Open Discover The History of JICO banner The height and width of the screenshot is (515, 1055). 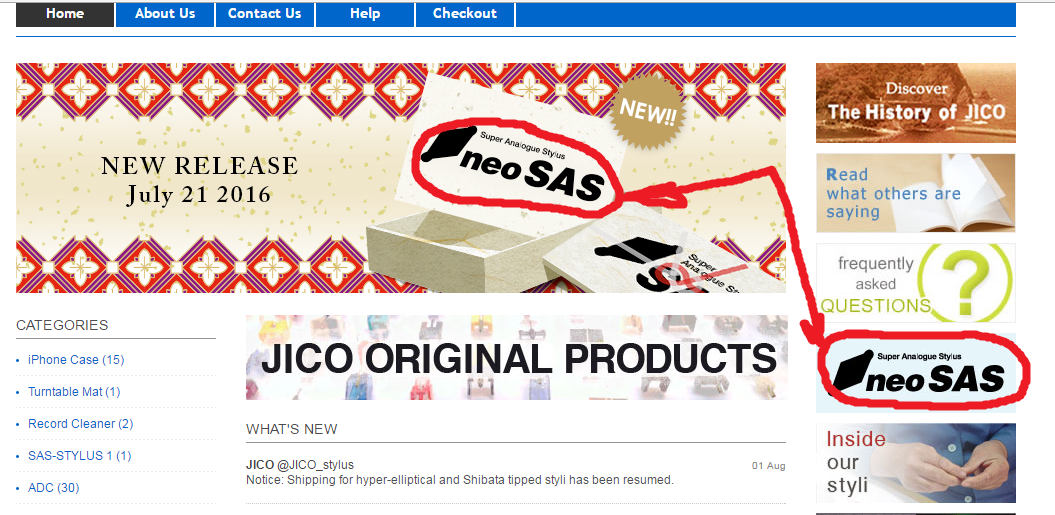pyautogui.click(x=916, y=103)
